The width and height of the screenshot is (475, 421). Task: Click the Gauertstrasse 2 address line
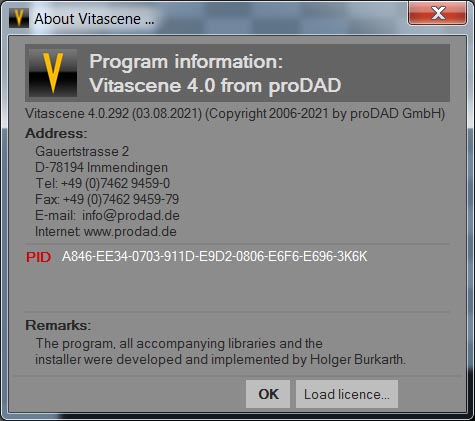click(82, 151)
